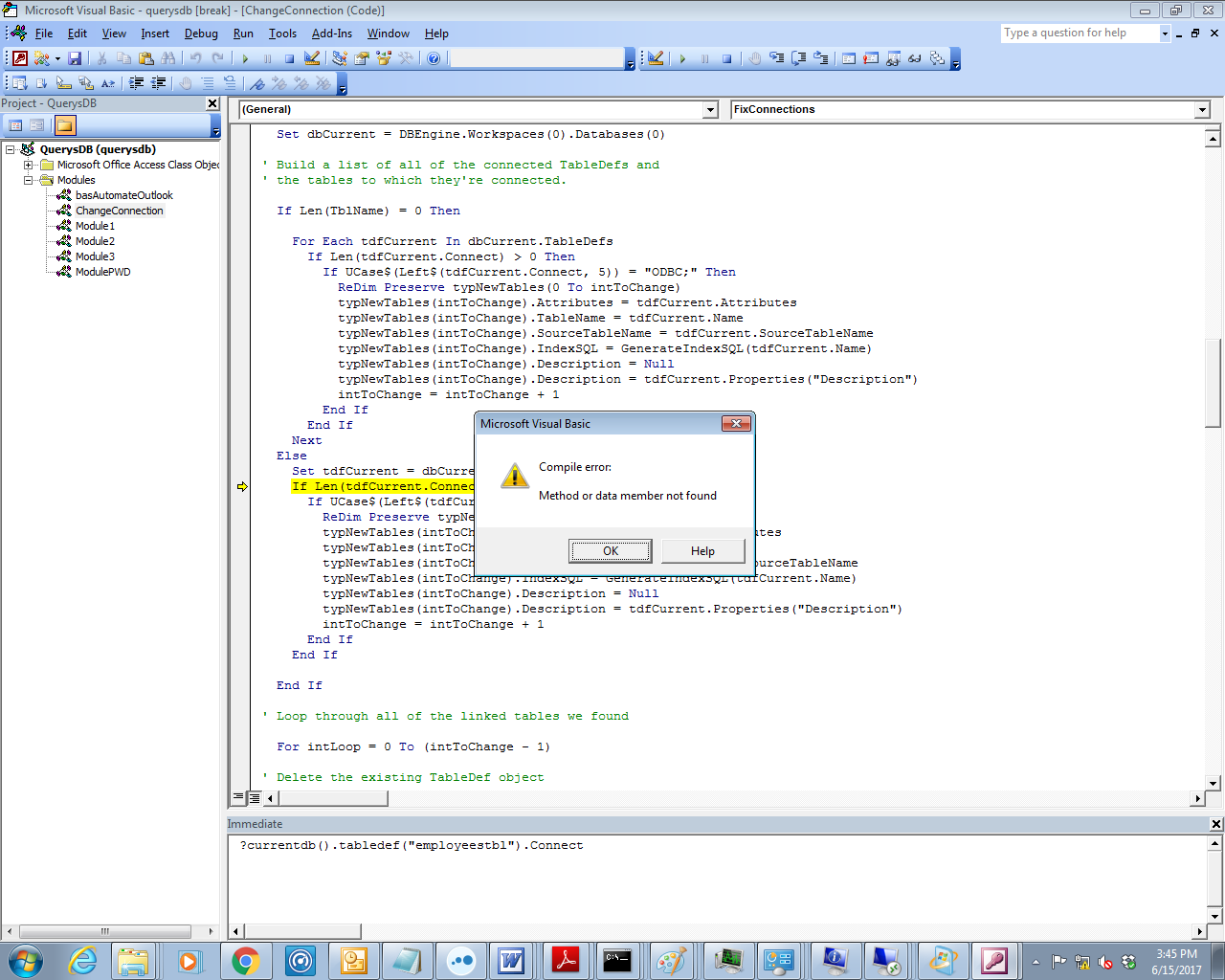The height and width of the screenshot is (980, 1225).
Task: Click the View Microsoft Access icon
Action: coord(20,57)
